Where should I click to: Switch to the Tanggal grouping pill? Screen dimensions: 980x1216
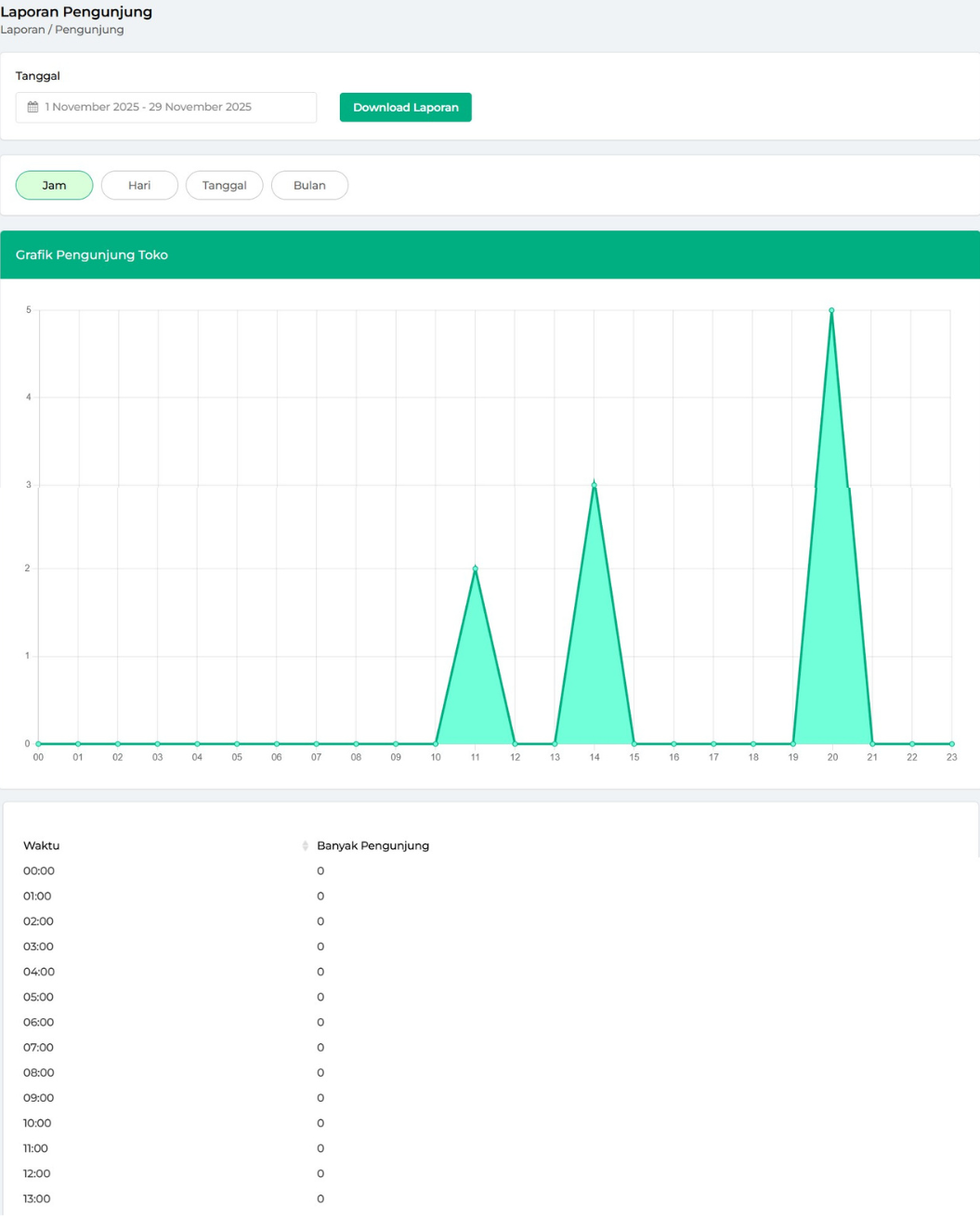[x=224, y=185]
